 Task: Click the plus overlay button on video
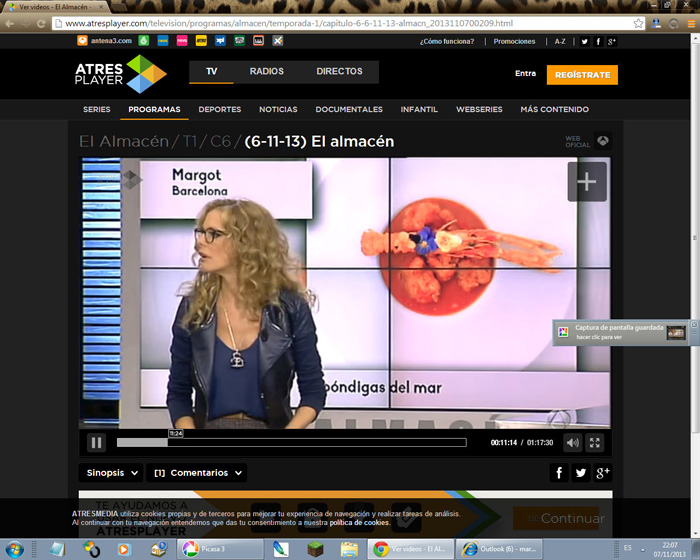click(x=587, y=182)
